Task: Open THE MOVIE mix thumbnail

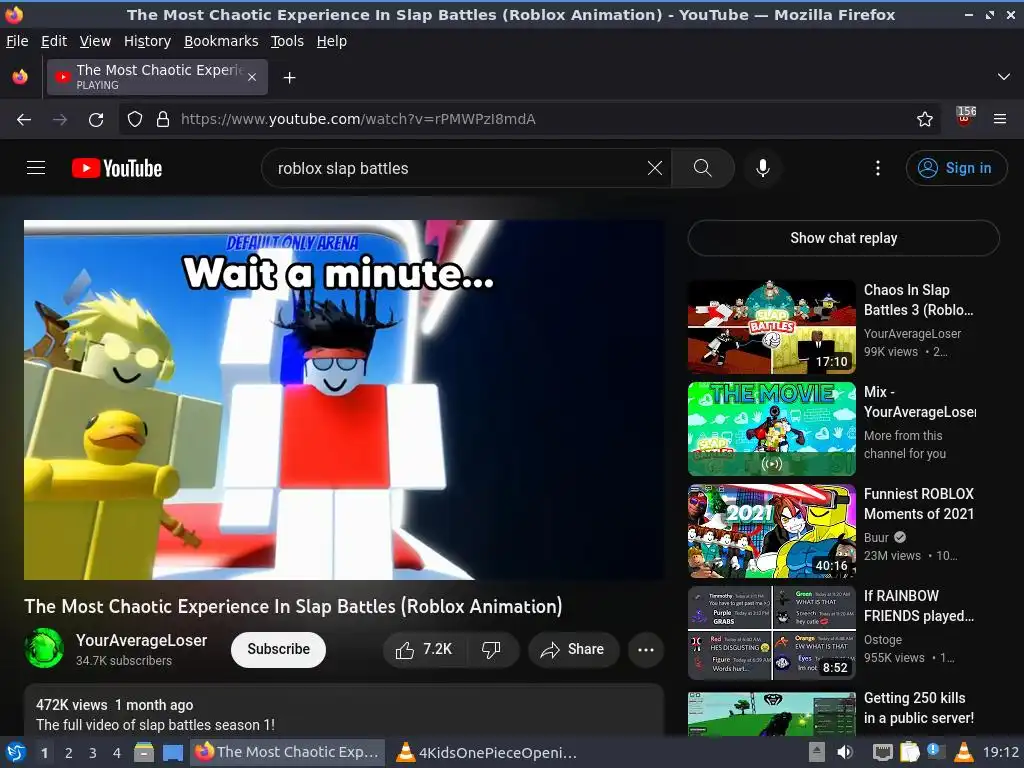Action: click(771, 428)
